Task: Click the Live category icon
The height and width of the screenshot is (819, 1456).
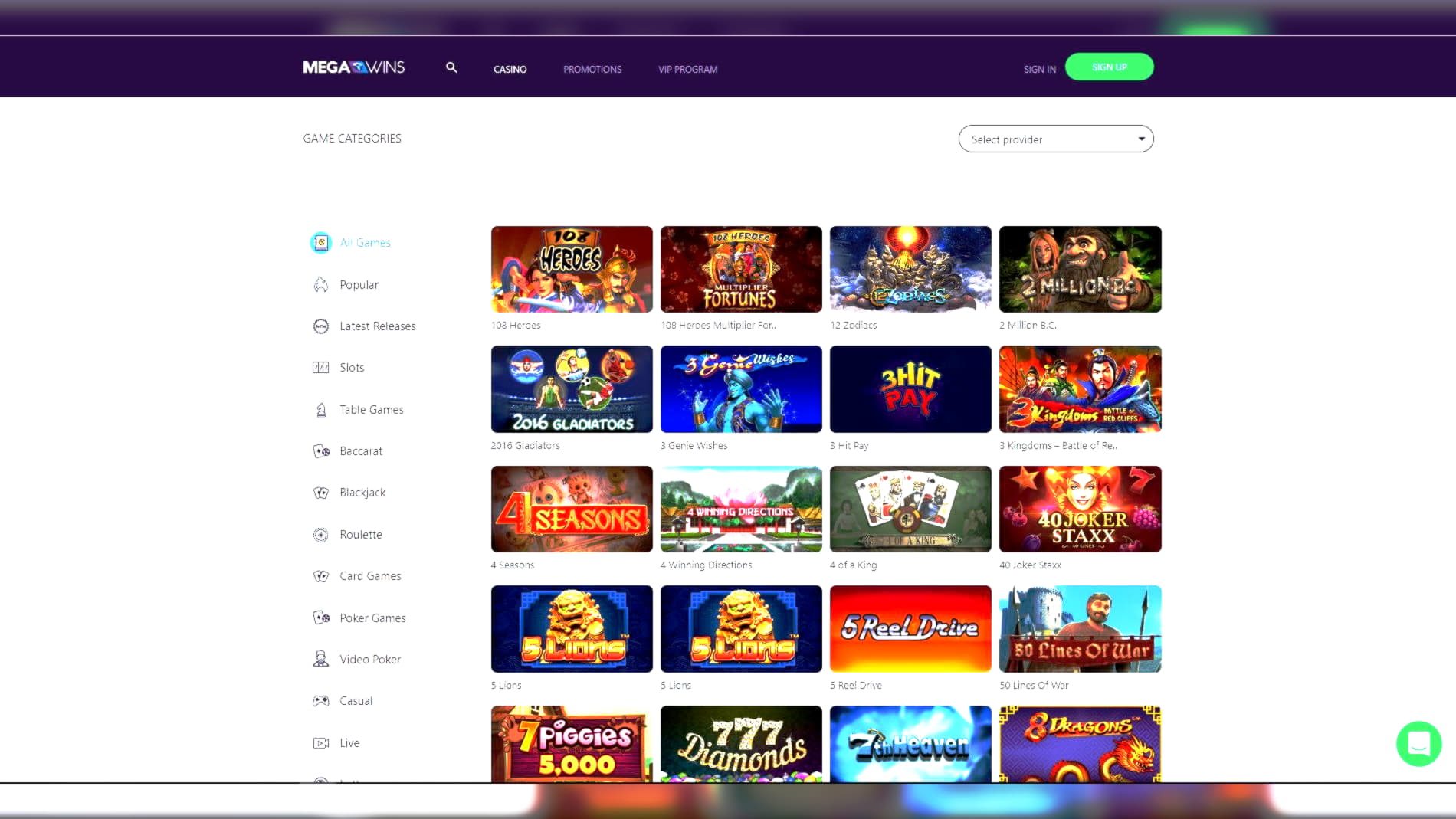Action: click(x=321, y=743)
